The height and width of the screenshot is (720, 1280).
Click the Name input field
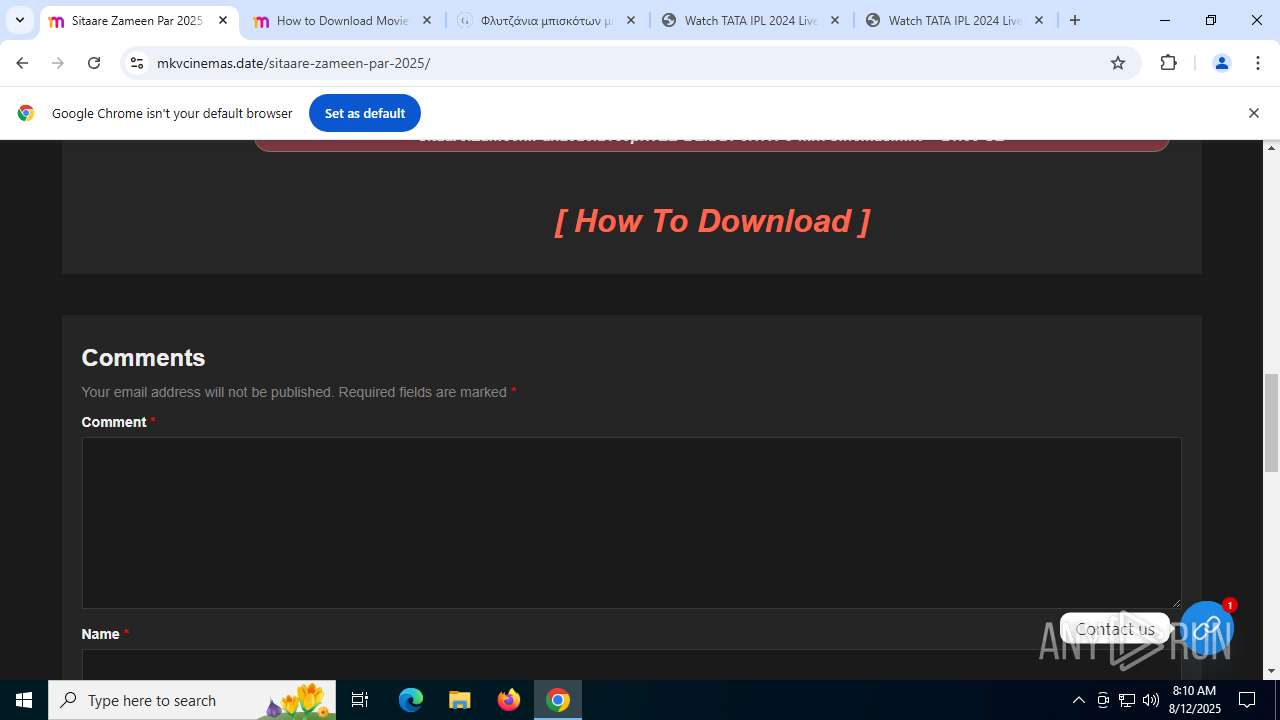coord(631,665)
